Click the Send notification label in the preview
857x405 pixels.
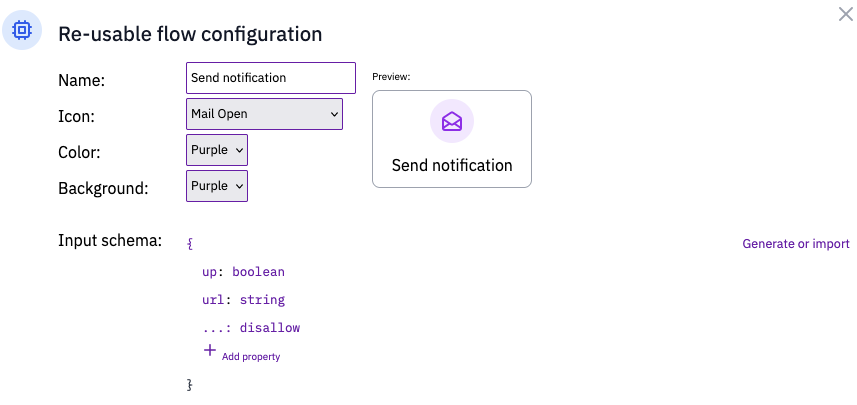click(452, 165)
